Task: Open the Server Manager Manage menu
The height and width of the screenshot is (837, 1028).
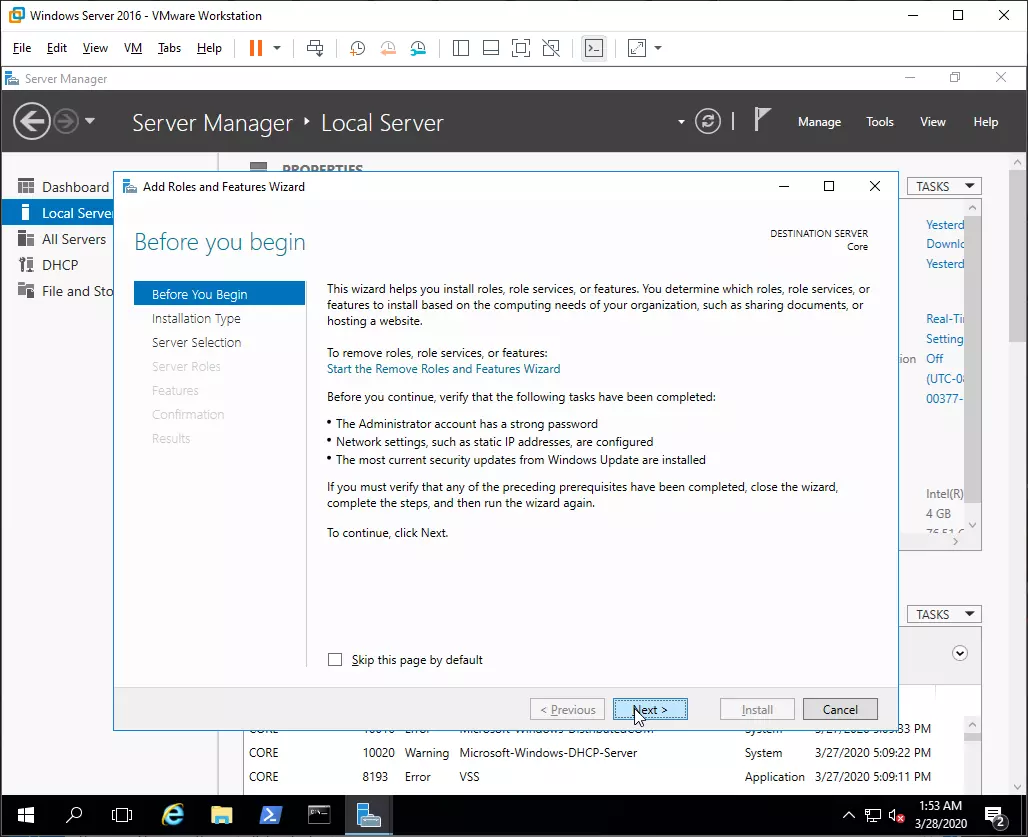Action: [820, 122]
